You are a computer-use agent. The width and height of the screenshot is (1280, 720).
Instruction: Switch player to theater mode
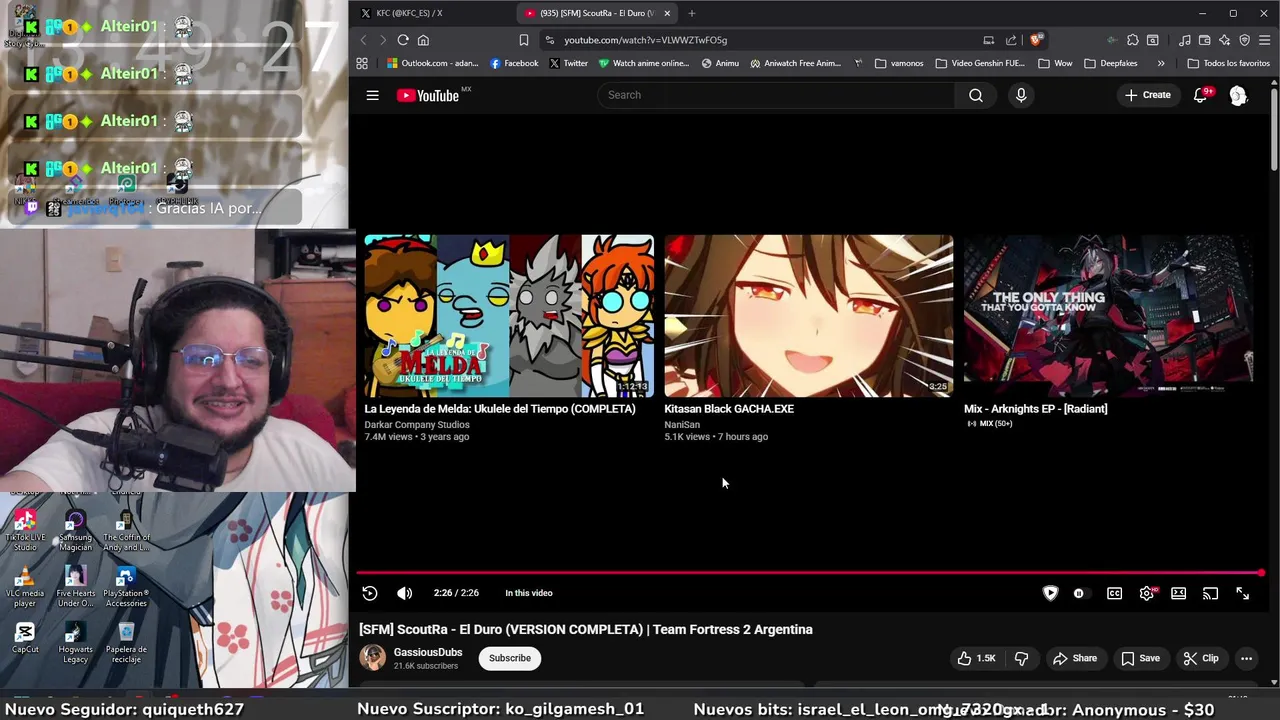[1179, 594]
